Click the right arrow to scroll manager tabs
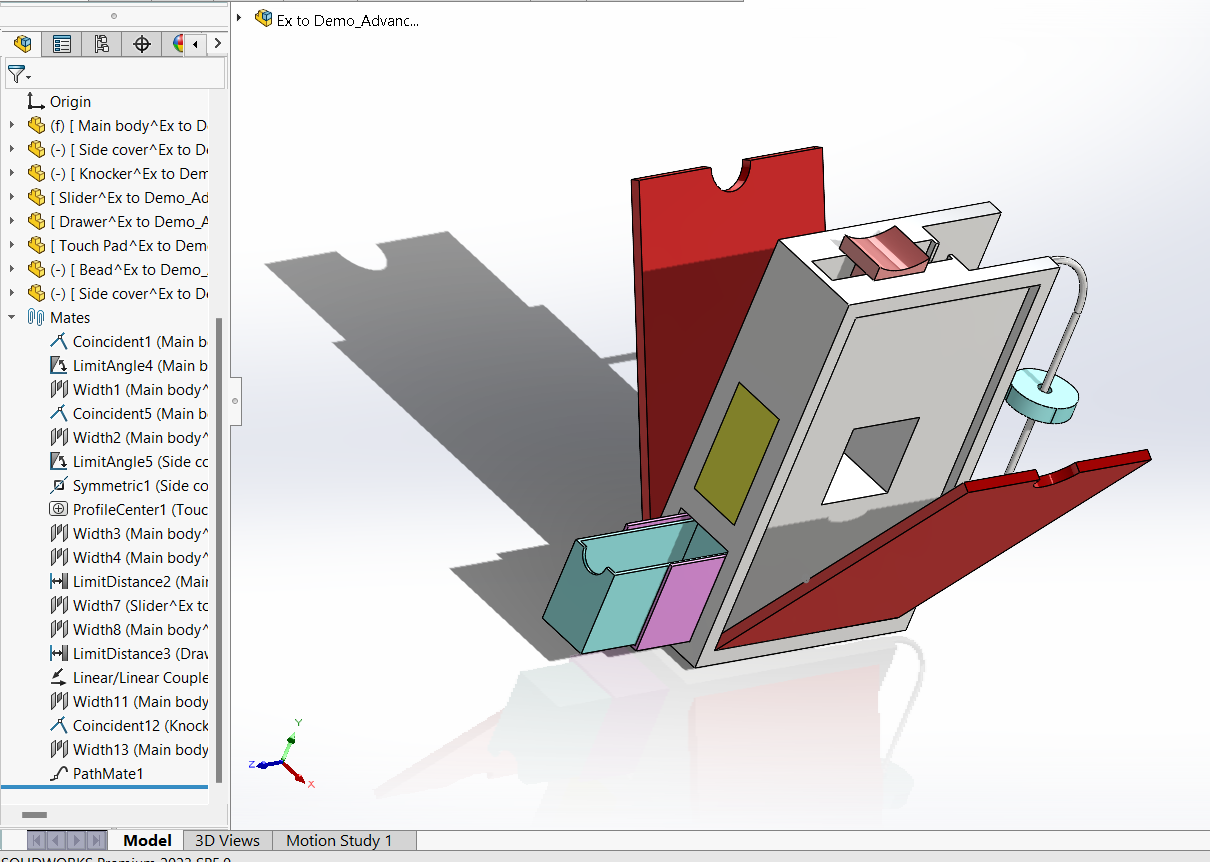Viewport: 1210px width, 862px height. point(217,44)
